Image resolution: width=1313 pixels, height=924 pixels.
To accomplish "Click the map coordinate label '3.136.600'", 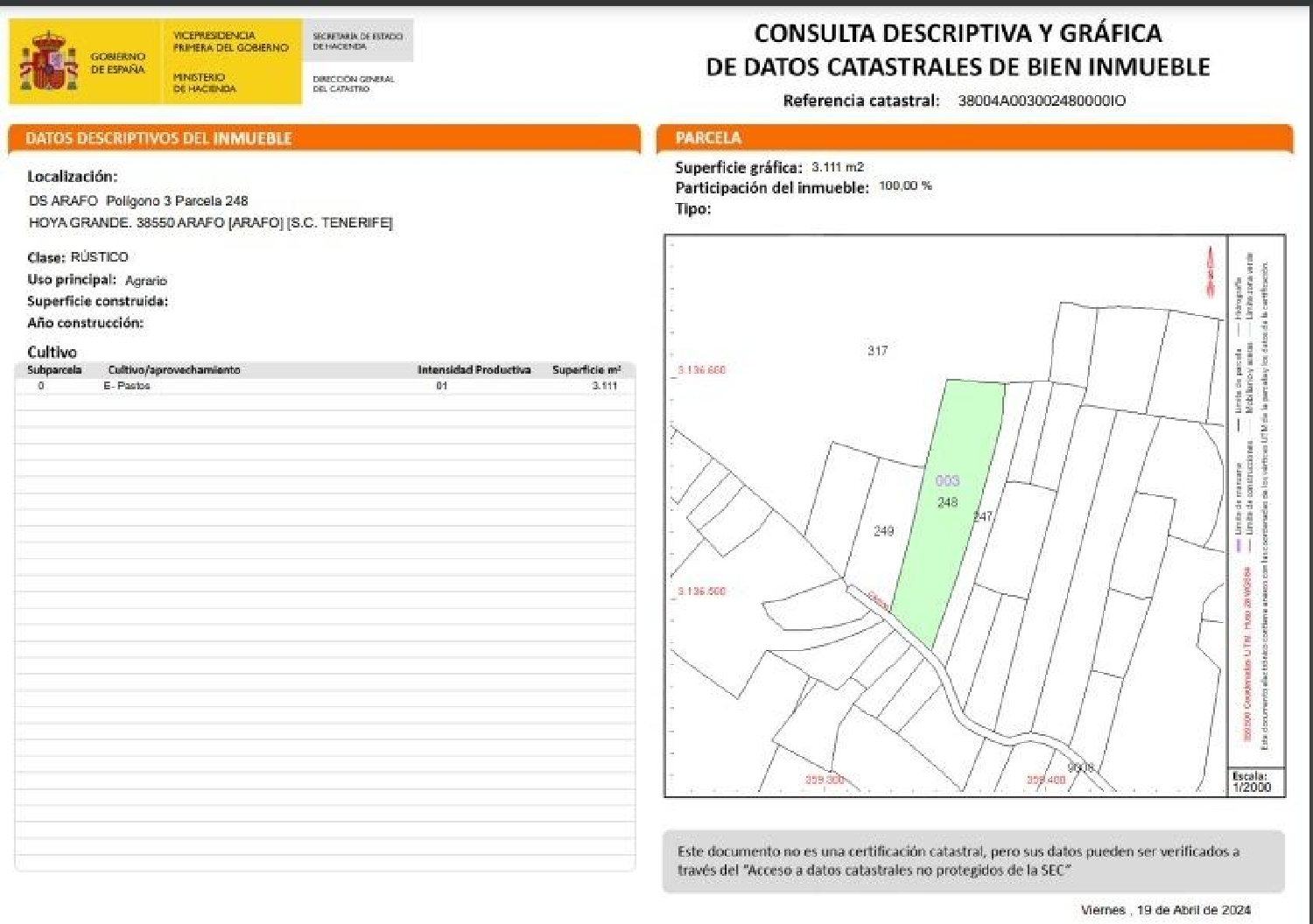I will (x=702, y=370).
